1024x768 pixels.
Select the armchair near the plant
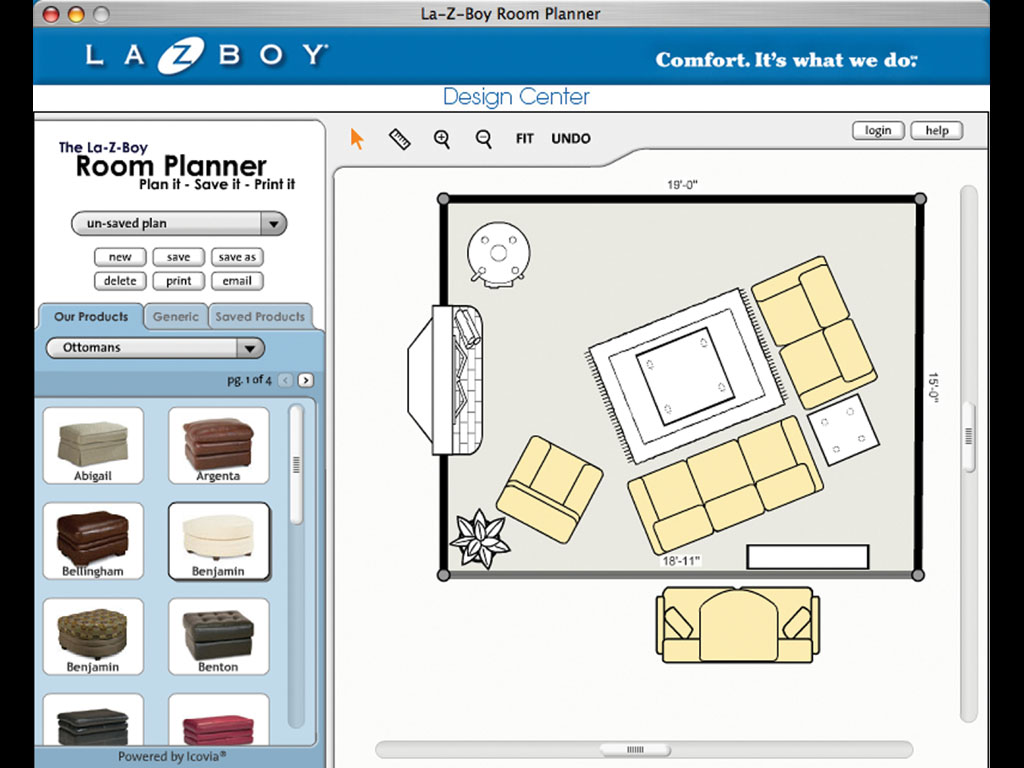(549, 489)
